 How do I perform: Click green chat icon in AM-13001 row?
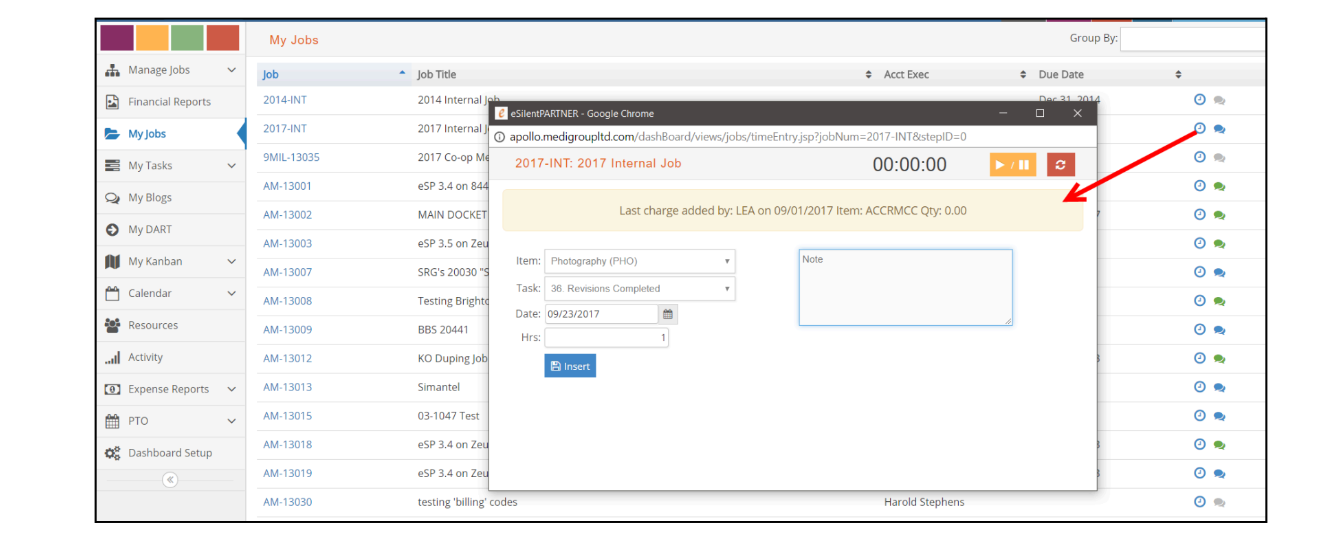1219,186
